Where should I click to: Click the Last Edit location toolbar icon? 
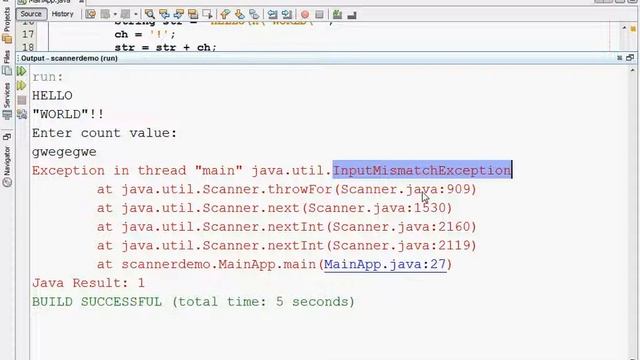pos(91,15)
